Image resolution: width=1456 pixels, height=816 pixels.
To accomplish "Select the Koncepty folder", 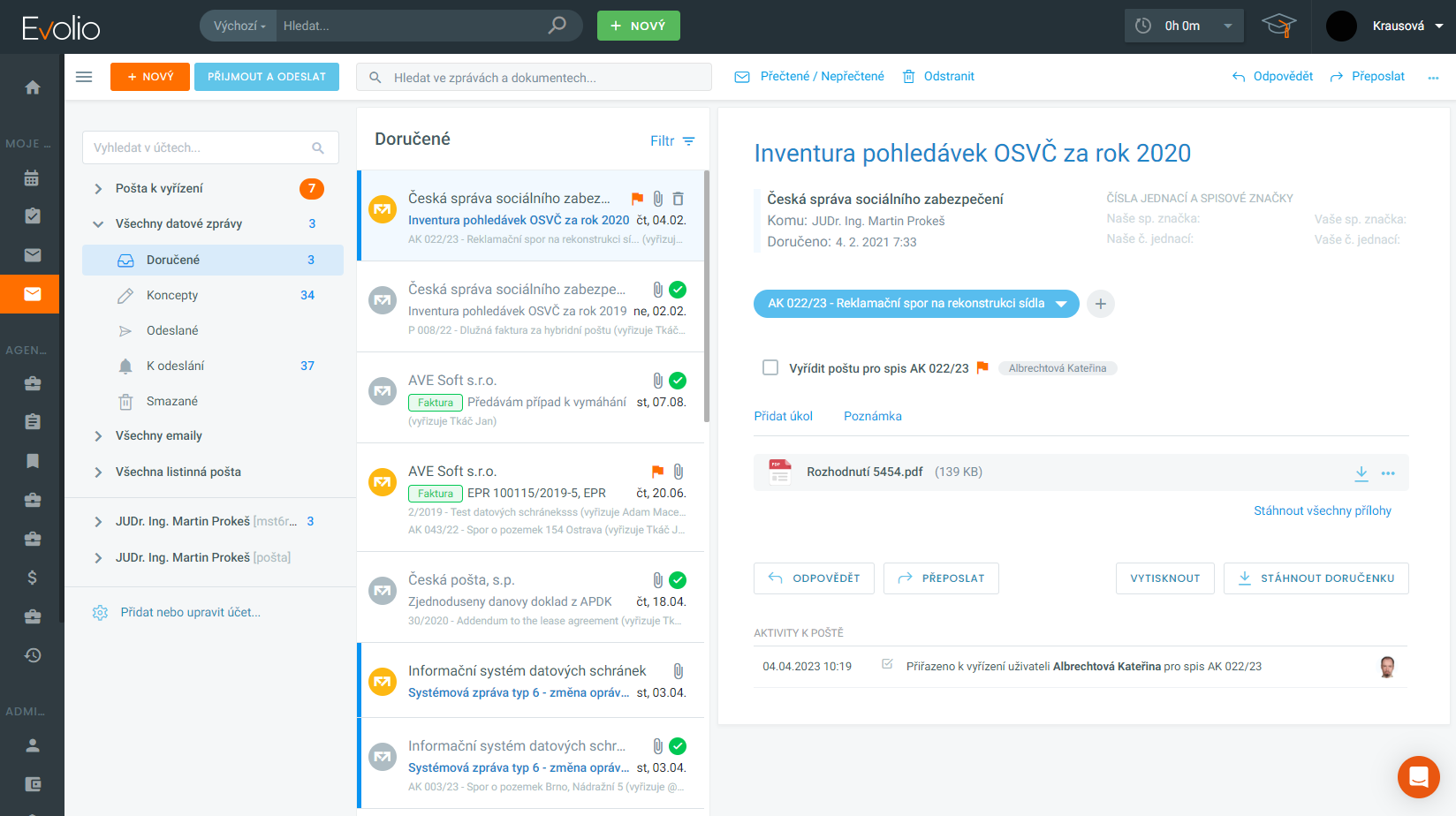I will tap(172, 295).
